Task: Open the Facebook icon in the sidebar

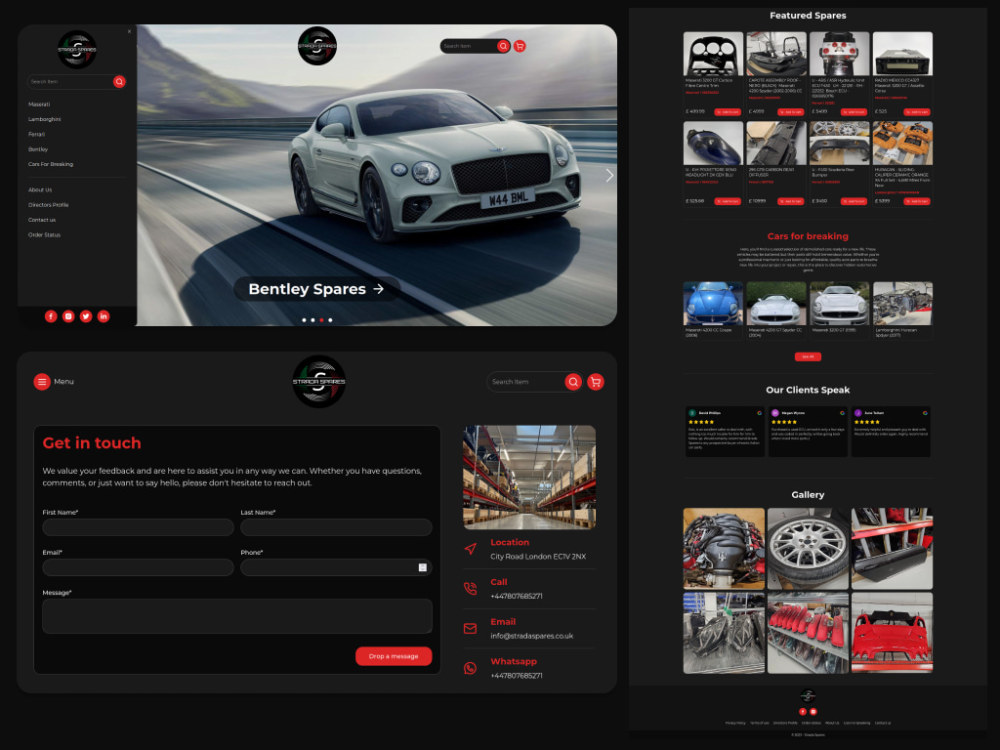Action: click(x=51, y=316)
